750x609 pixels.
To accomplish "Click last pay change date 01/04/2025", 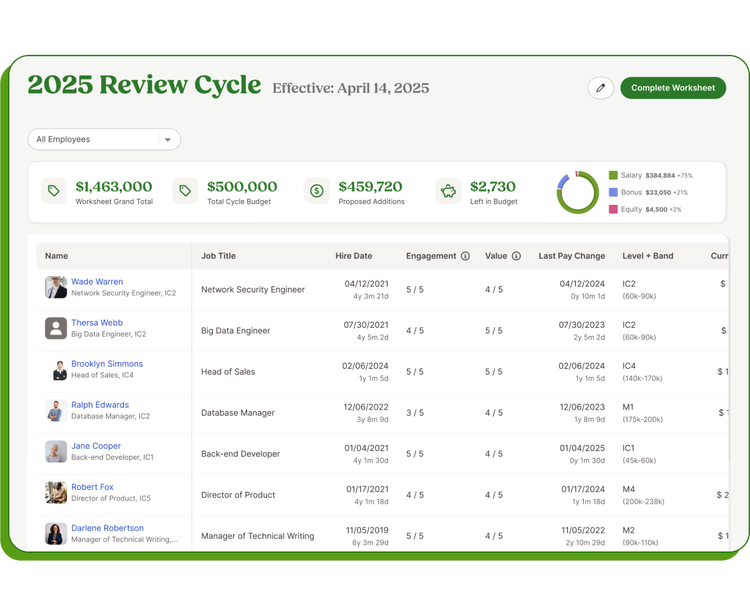I will coord(582,448).
